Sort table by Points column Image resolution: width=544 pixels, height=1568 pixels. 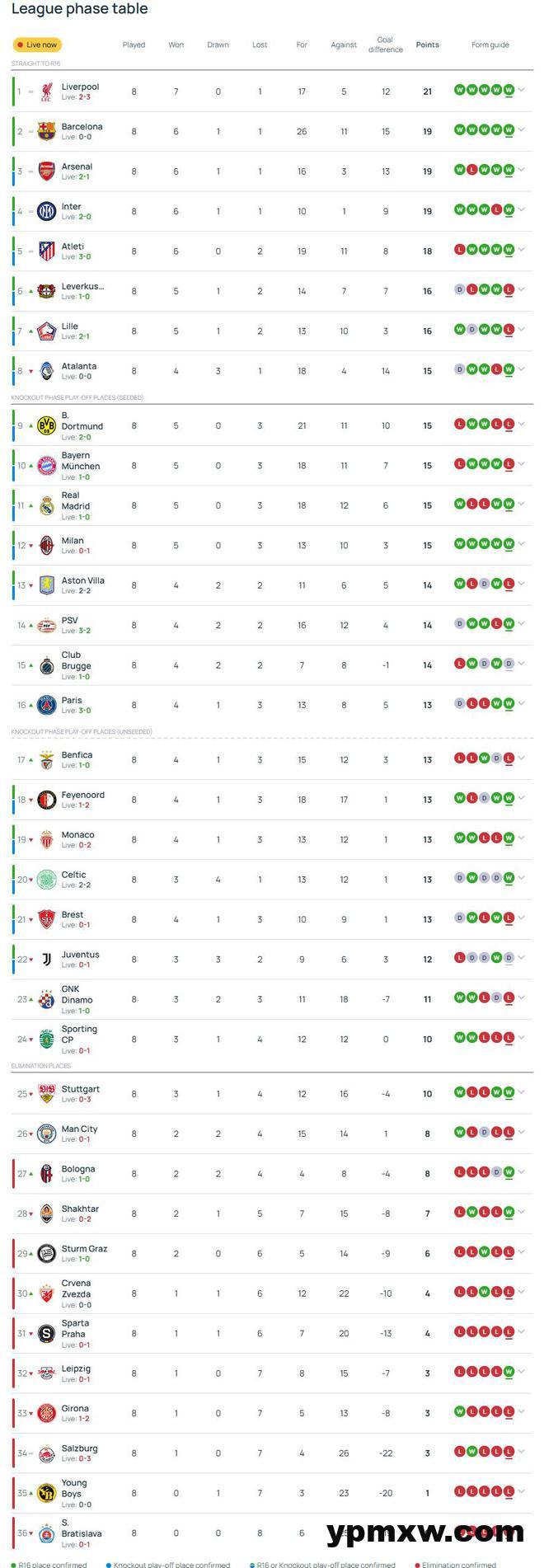[x=427, y=45]
